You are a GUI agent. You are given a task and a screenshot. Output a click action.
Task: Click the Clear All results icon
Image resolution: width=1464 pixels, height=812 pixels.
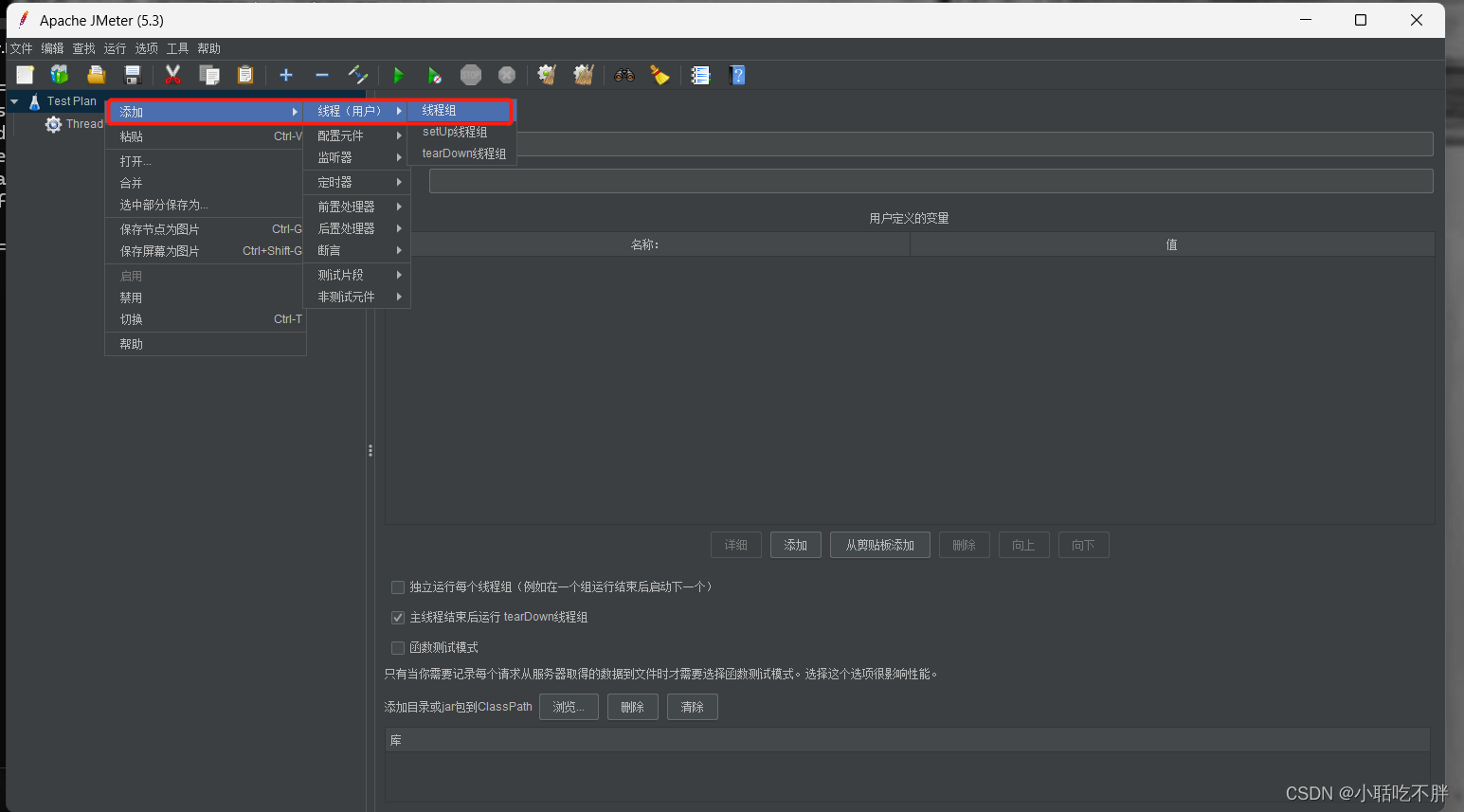tap(584, 75)
